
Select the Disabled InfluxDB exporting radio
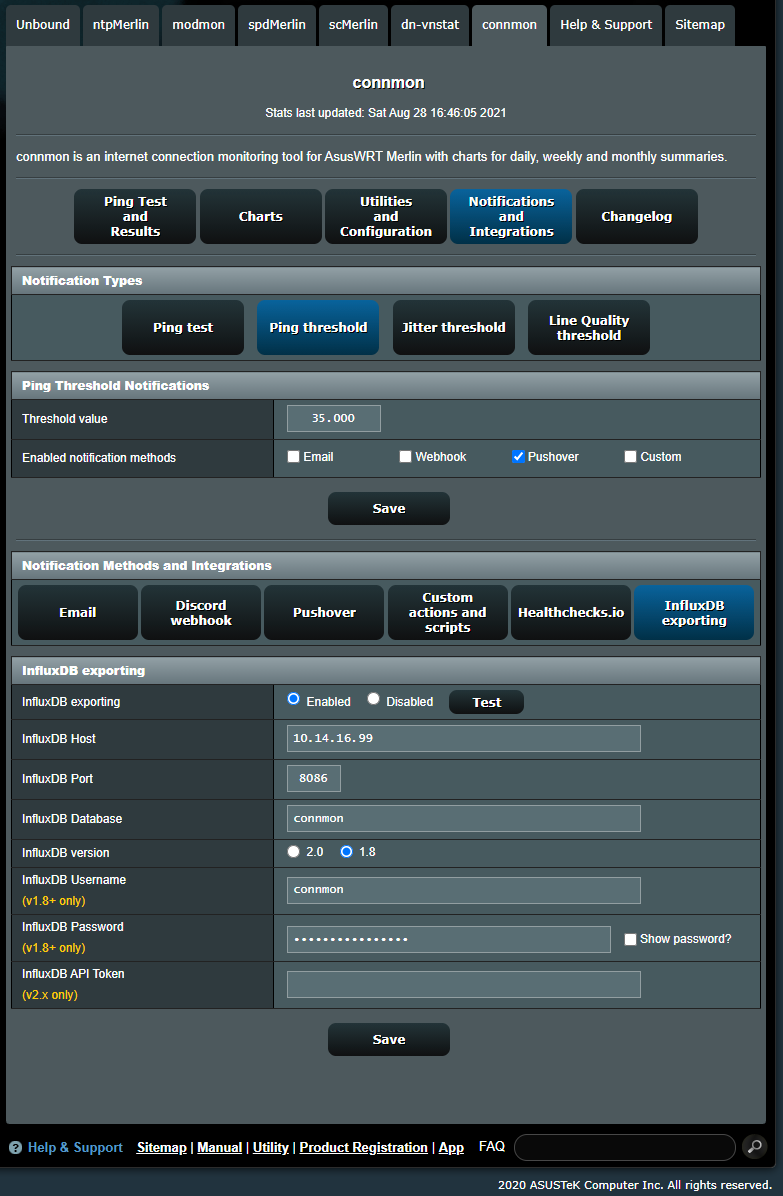click(373, 700)
